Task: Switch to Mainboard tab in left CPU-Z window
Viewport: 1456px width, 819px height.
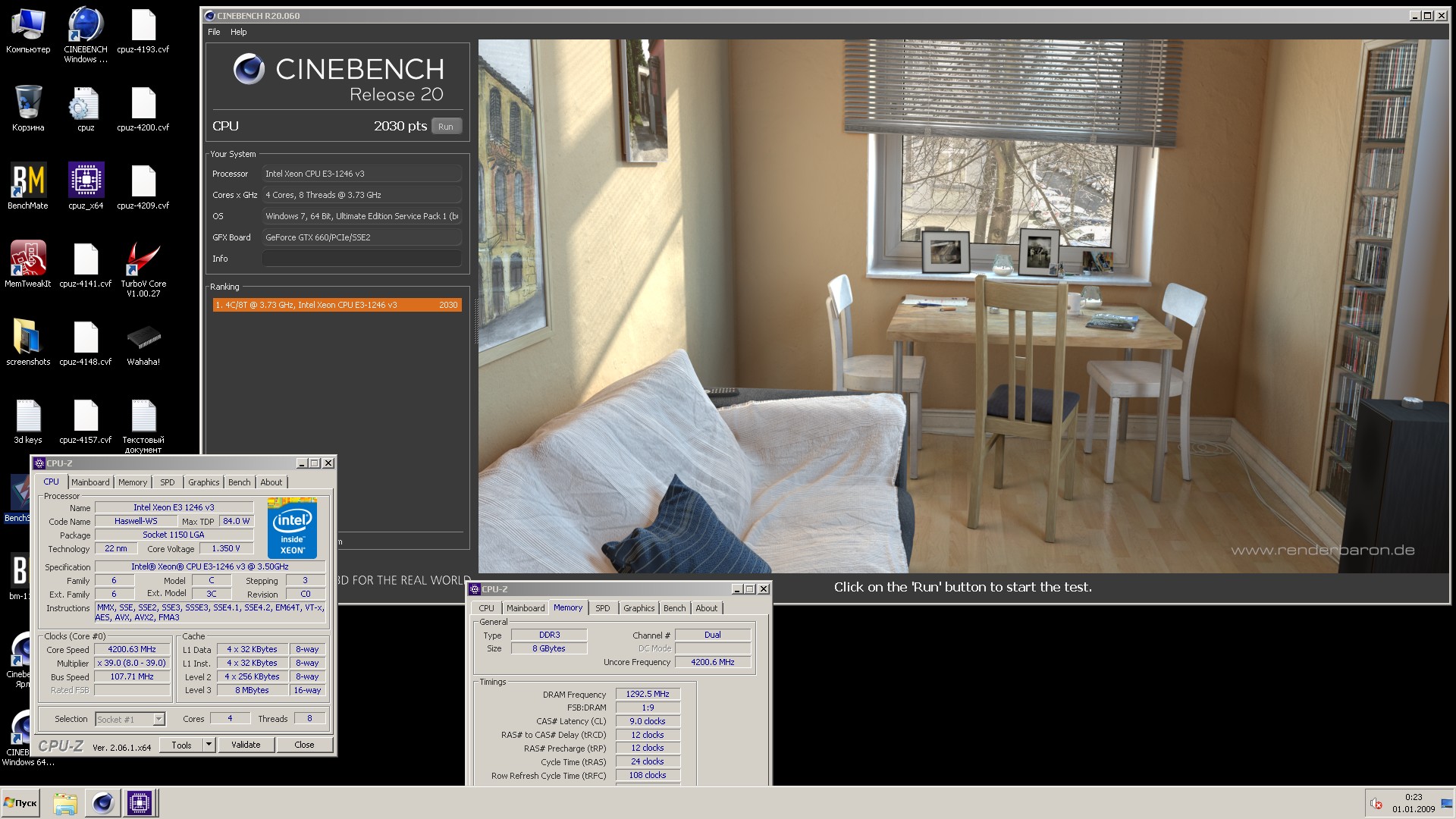Action: coord(90,482)
